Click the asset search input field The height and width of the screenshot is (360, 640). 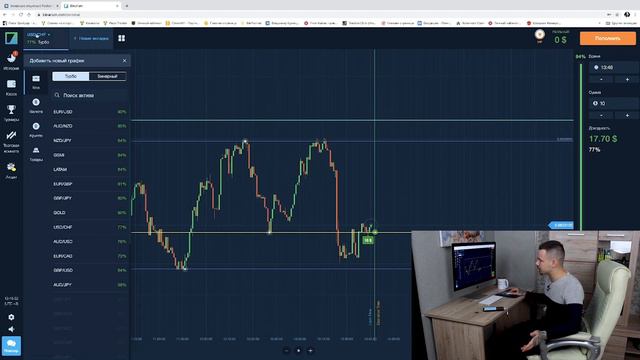(90, 95)
